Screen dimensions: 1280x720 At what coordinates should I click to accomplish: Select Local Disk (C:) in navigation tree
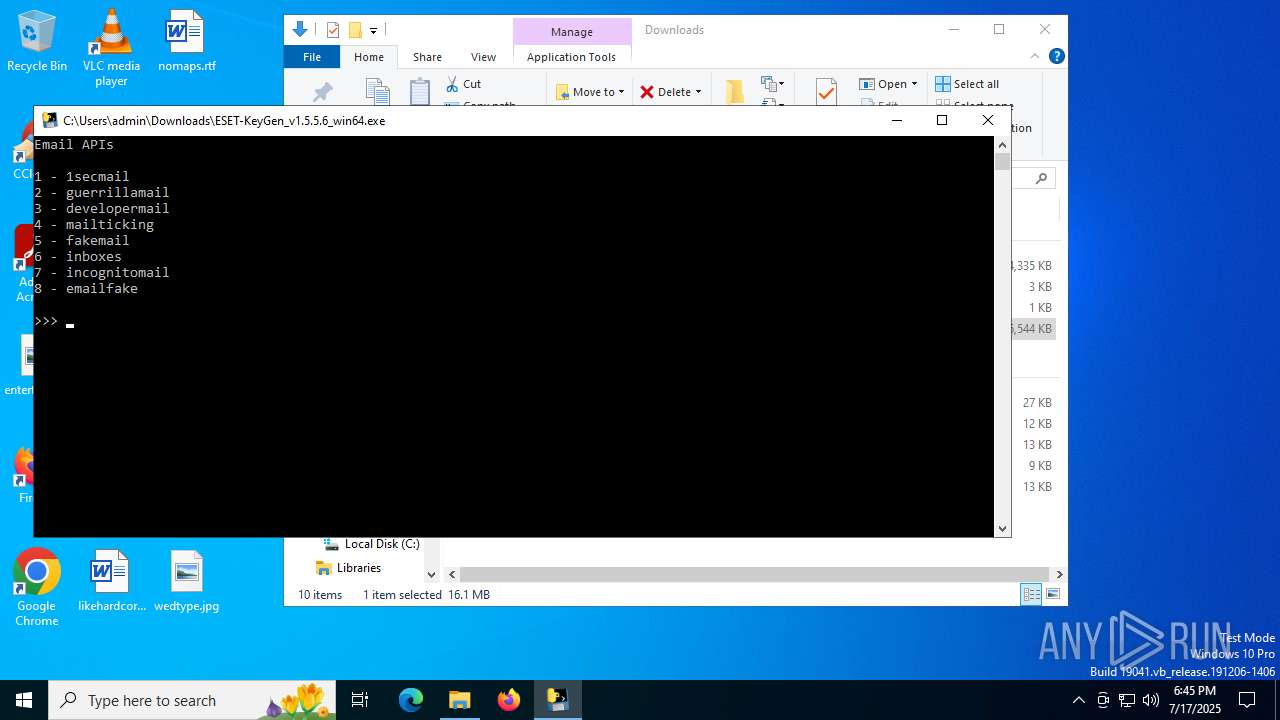pos(370,544)
